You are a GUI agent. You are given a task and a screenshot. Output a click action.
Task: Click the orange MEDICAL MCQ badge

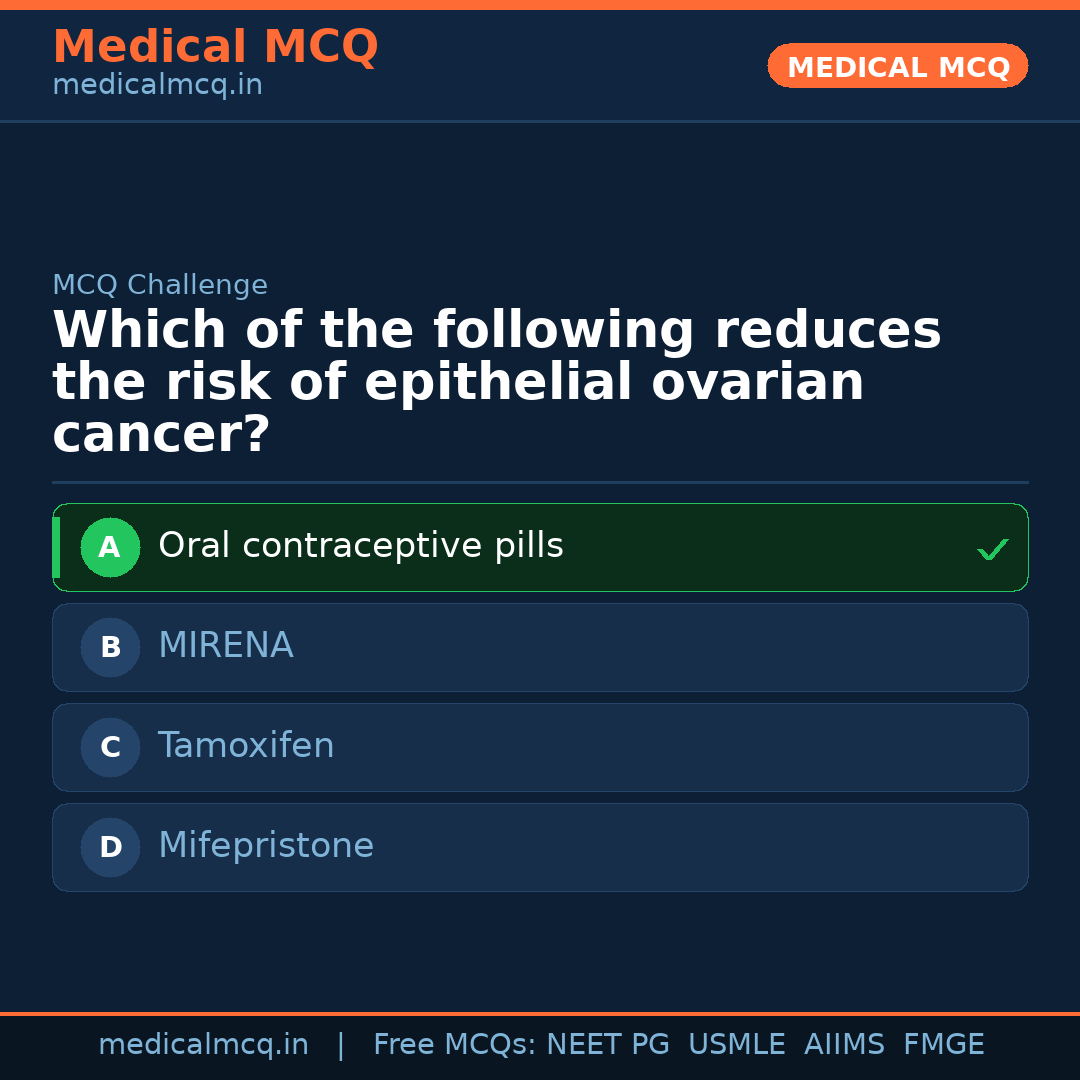[897, 66]
